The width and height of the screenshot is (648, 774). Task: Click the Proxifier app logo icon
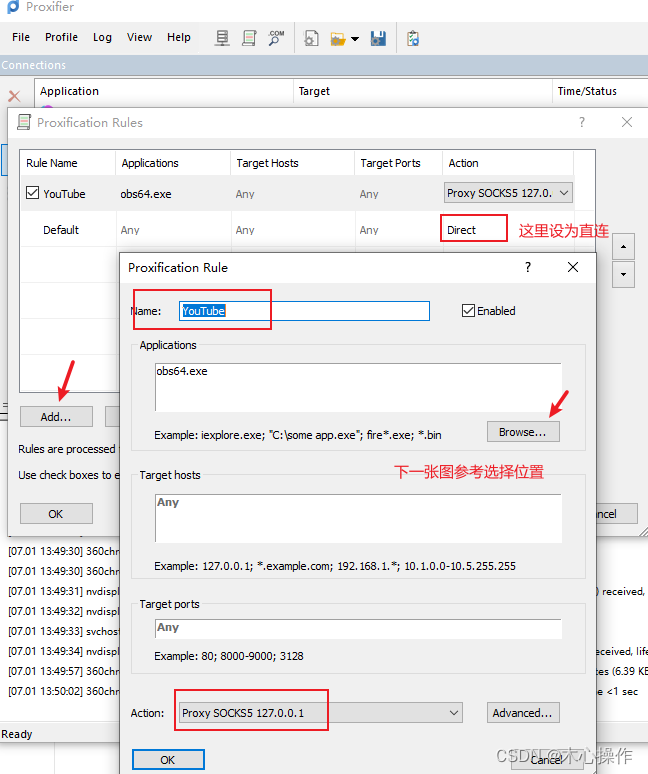point(13,6)
